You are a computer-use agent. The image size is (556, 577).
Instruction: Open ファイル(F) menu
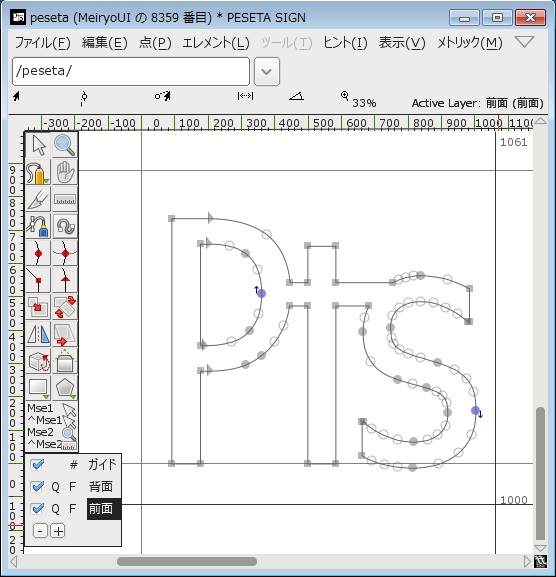coord(42,43)
